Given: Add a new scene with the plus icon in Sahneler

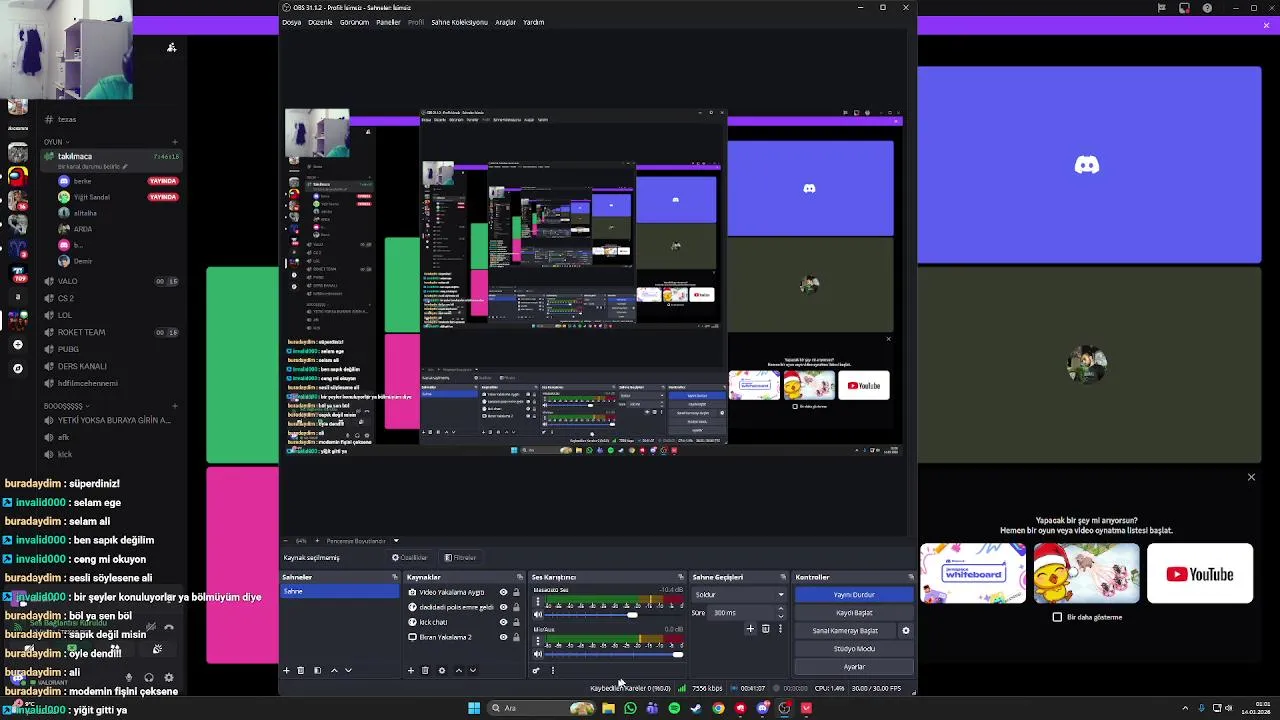Looking at the screenshot, I should [x=286, y=670].
